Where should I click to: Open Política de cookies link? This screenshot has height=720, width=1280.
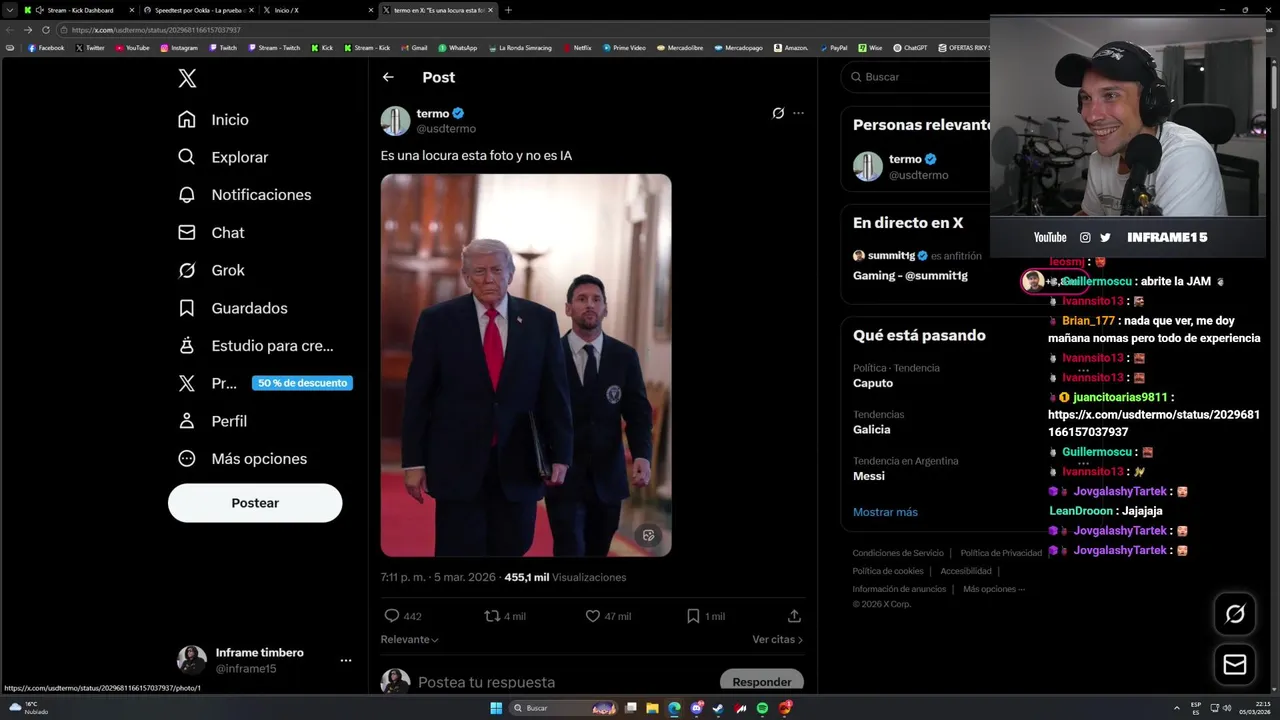[x=888, y=571]
